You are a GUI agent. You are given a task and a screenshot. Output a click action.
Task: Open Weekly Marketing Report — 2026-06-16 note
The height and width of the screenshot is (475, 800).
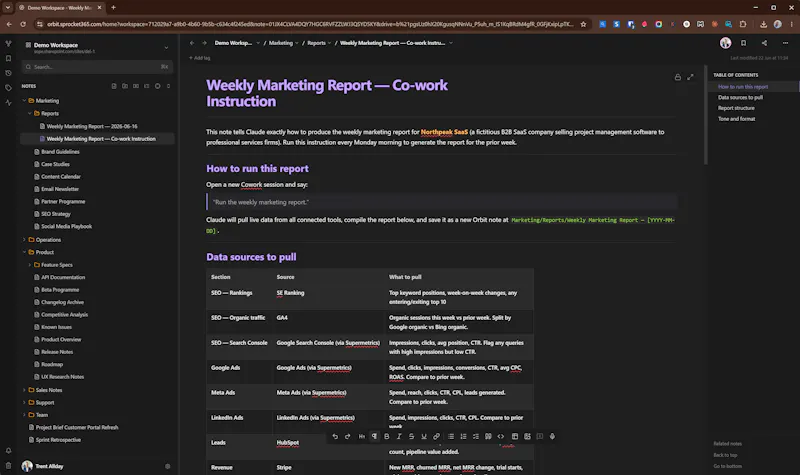[x=92, y=127]
